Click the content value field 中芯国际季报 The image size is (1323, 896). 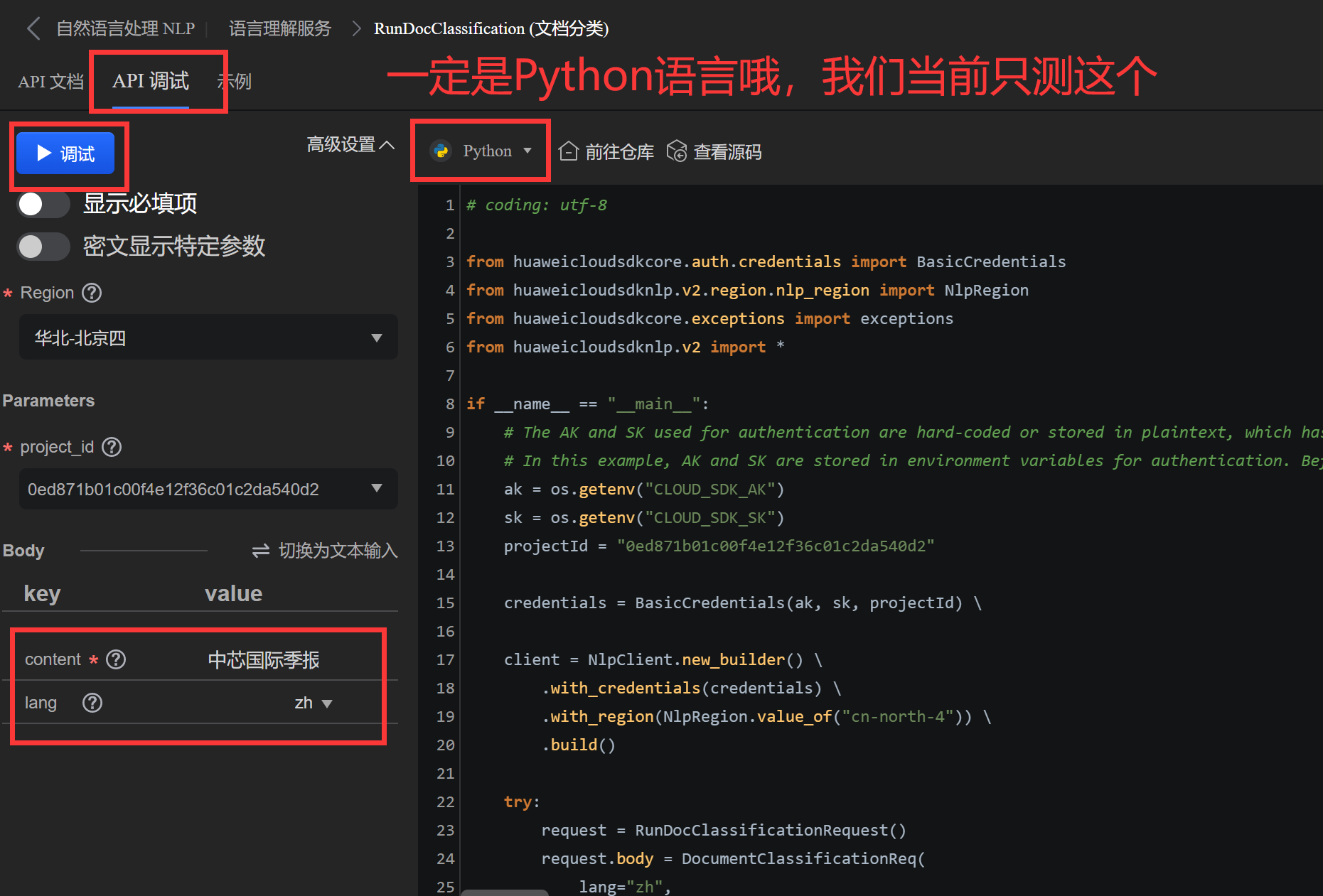coord(264,660)
